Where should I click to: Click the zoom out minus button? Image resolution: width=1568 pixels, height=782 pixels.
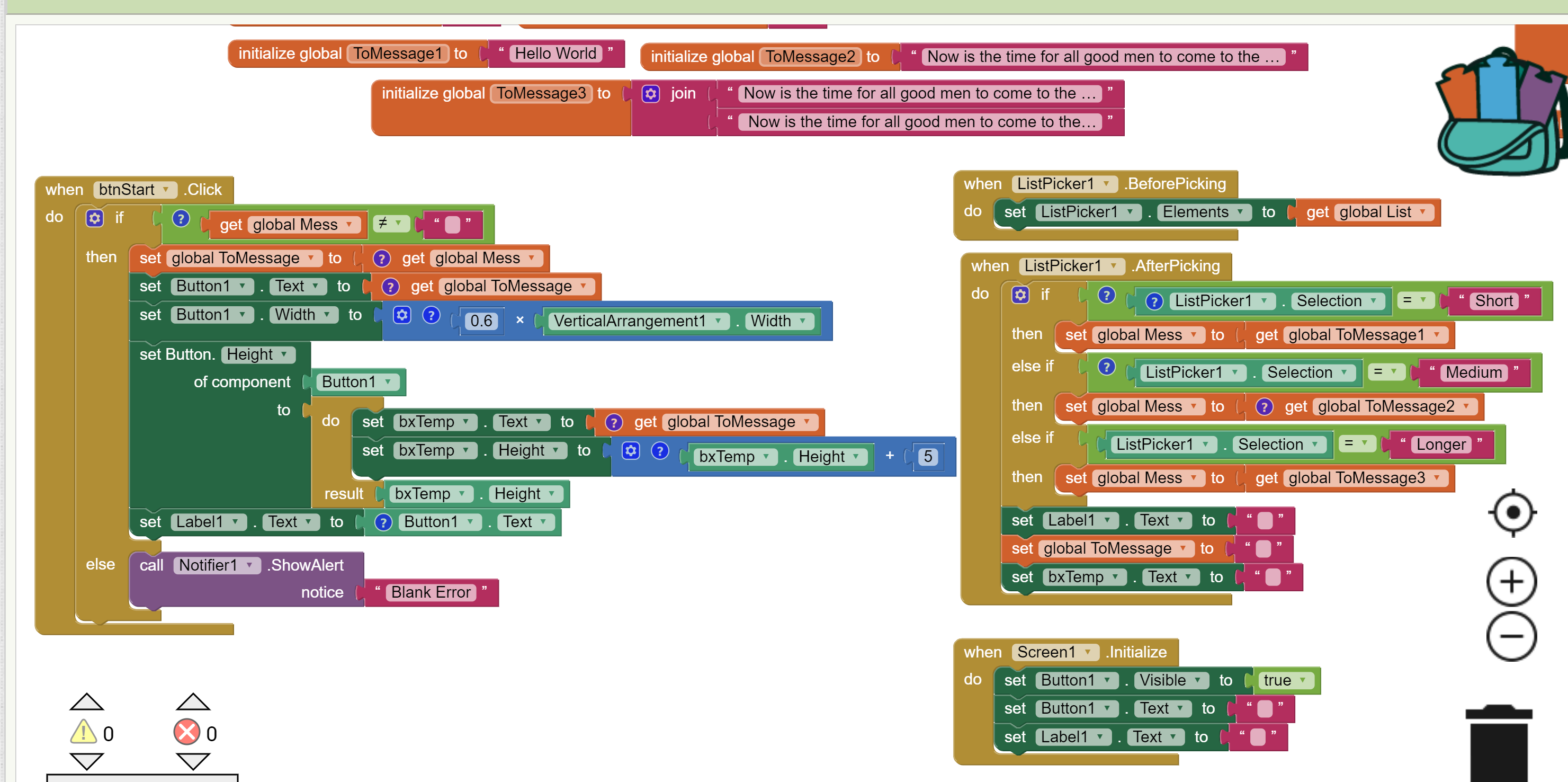tap(1511, 637)
